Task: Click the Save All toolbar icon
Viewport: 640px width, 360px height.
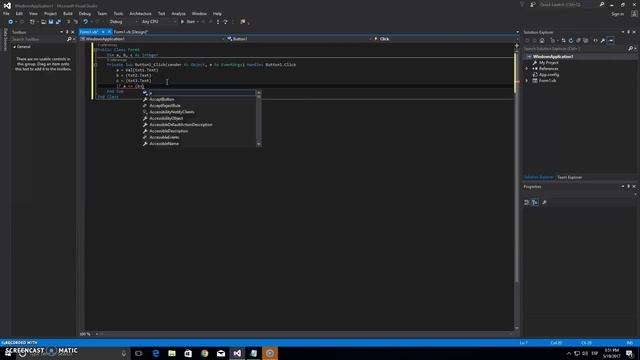Action: click(x=58, y=22)
